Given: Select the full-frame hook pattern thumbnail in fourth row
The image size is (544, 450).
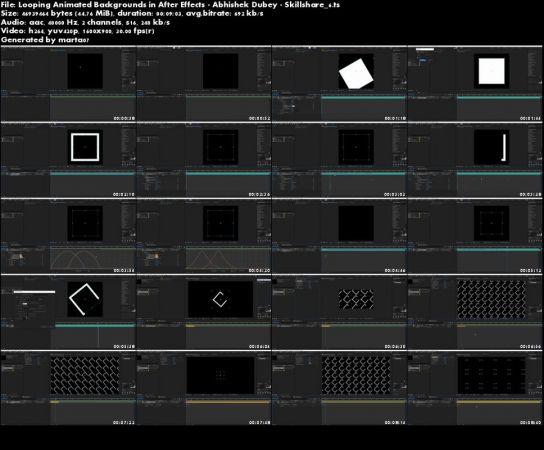Looking at the screenshot, I should [x=475, y=312].
